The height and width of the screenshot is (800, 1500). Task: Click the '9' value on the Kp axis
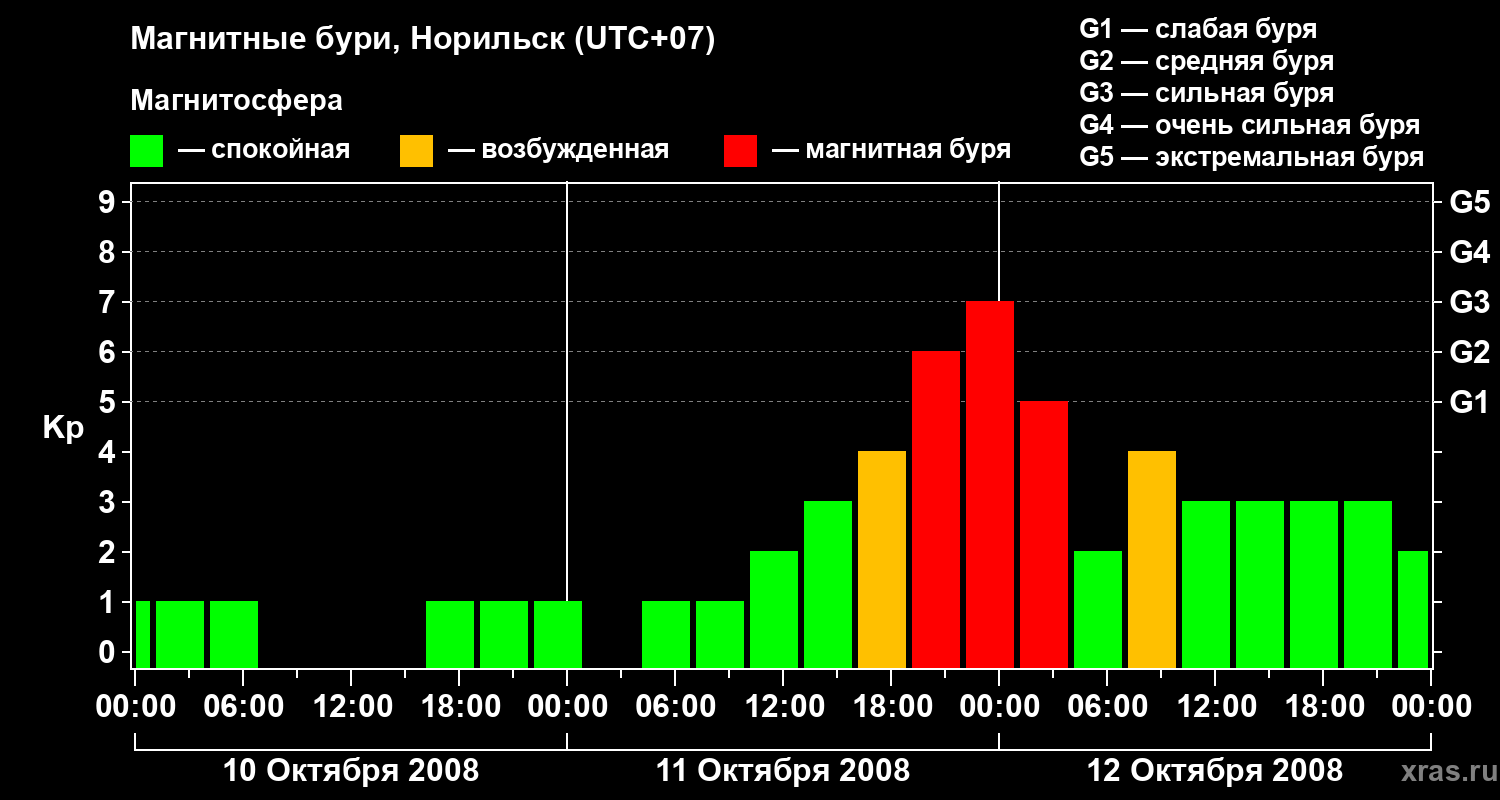point(109,202)
